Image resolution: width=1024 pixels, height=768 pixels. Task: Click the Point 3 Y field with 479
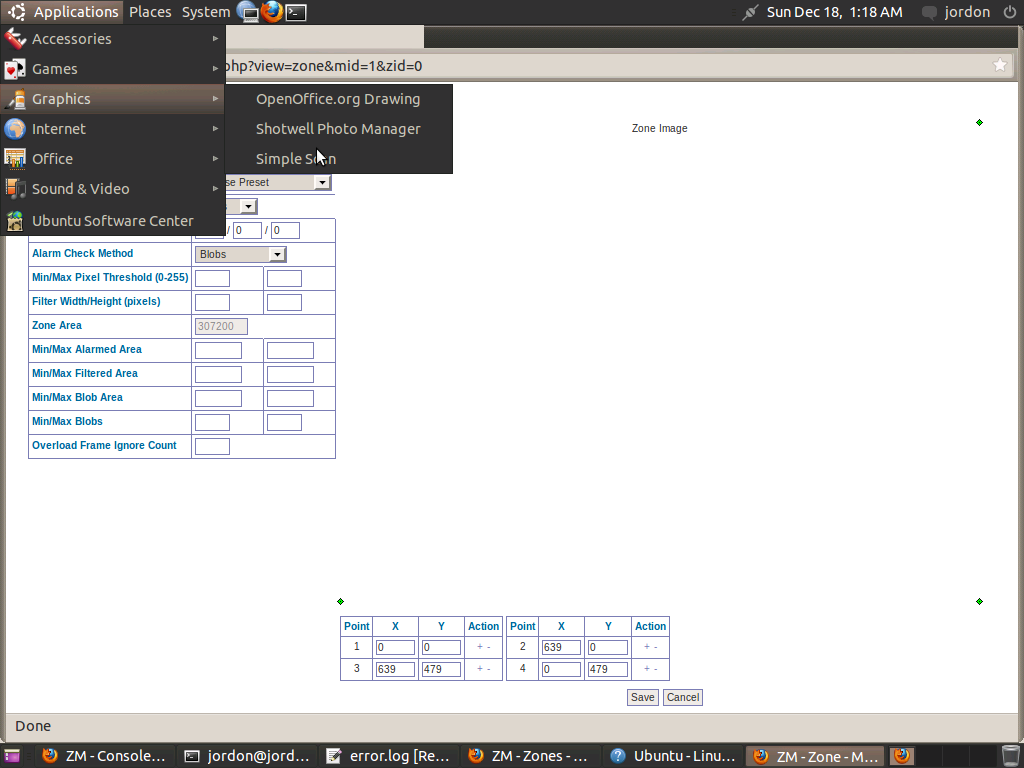(441, 669)
